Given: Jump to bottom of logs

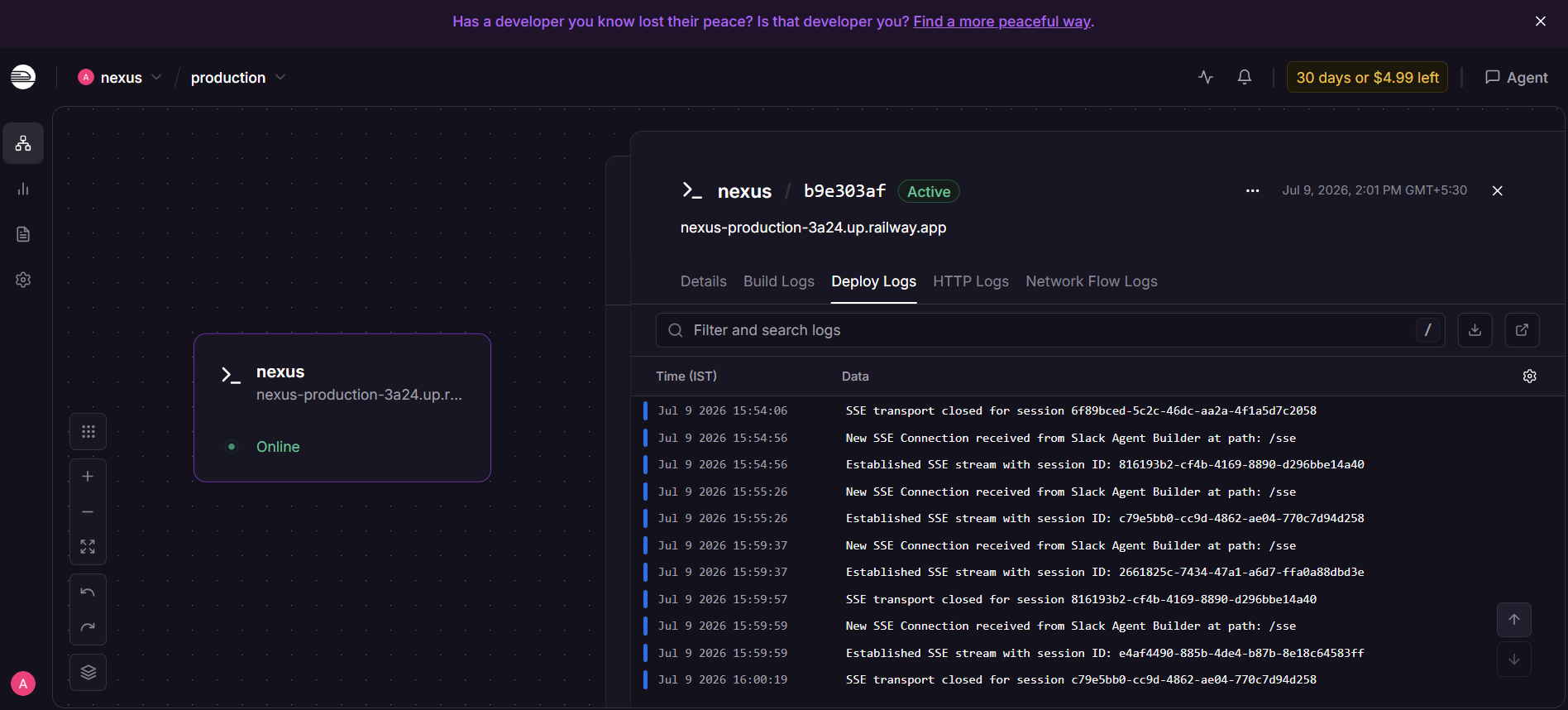Looking at the screenshot, I should pyautogui.click(x=1514, y=660).
